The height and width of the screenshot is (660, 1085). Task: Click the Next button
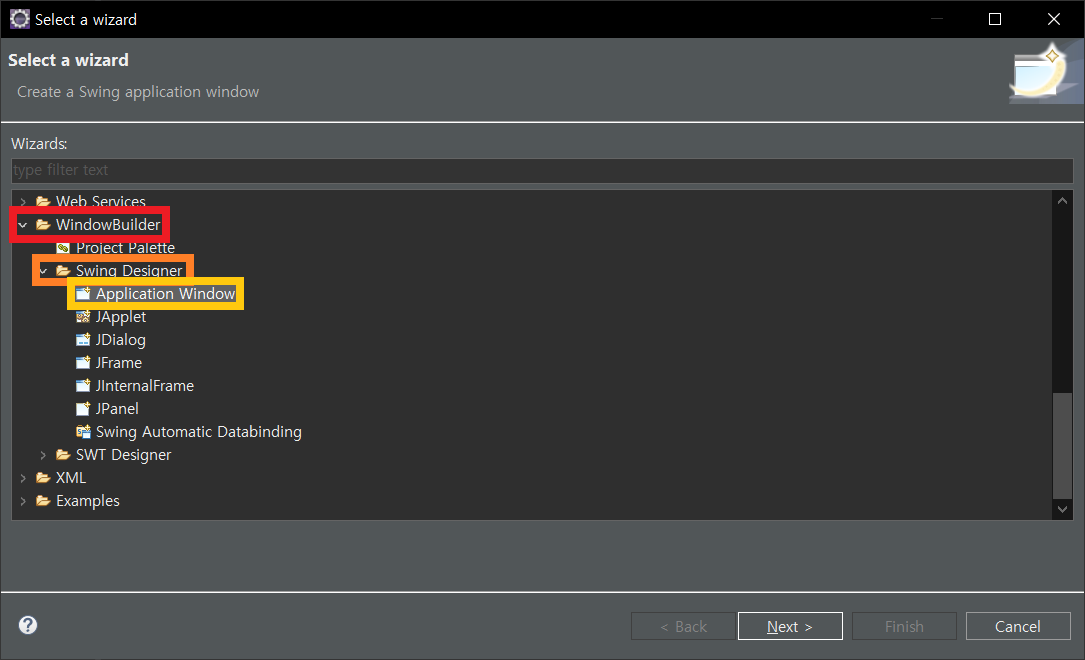790,626
